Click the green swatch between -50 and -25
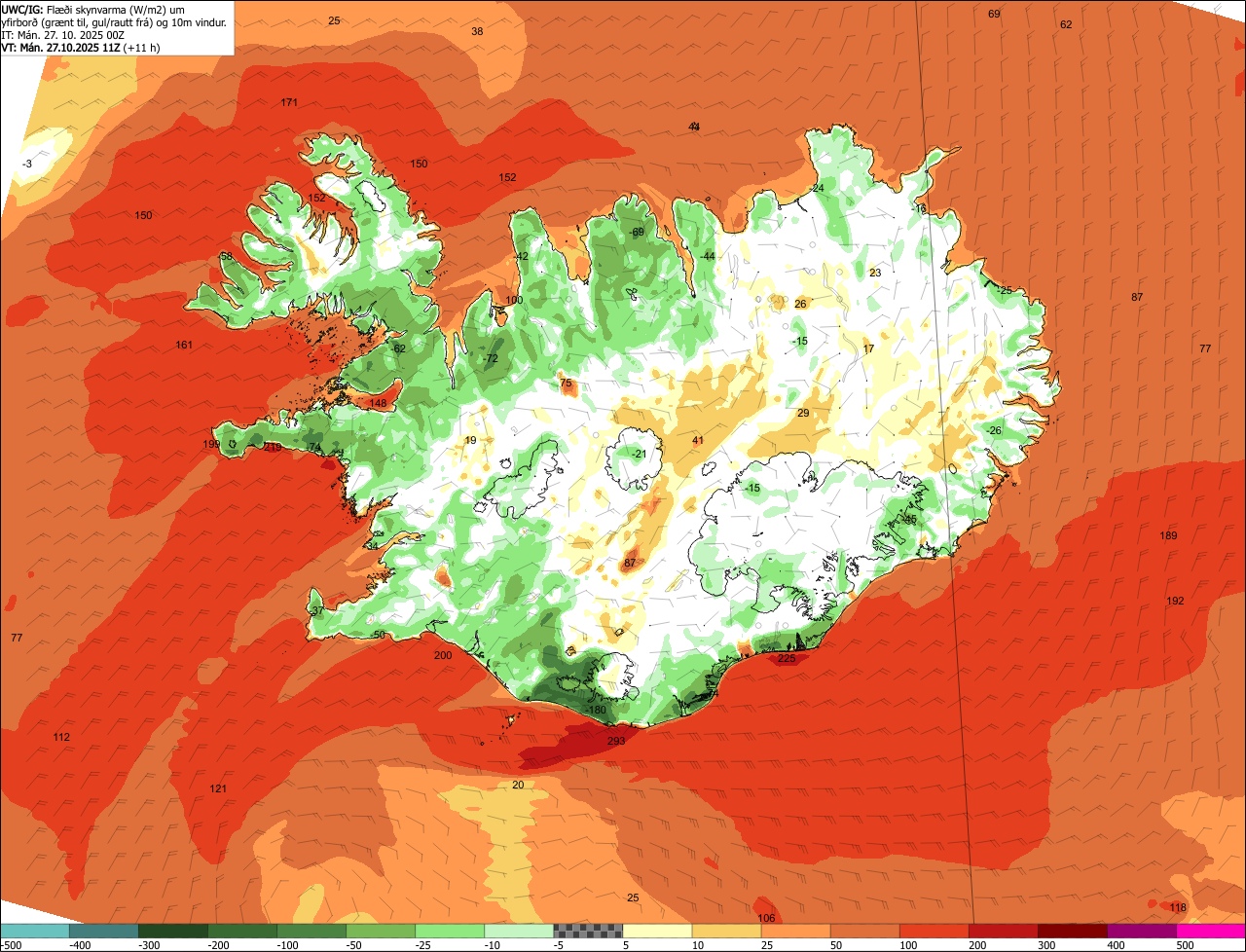The image size is (1246, 952). tap(381, 932)
